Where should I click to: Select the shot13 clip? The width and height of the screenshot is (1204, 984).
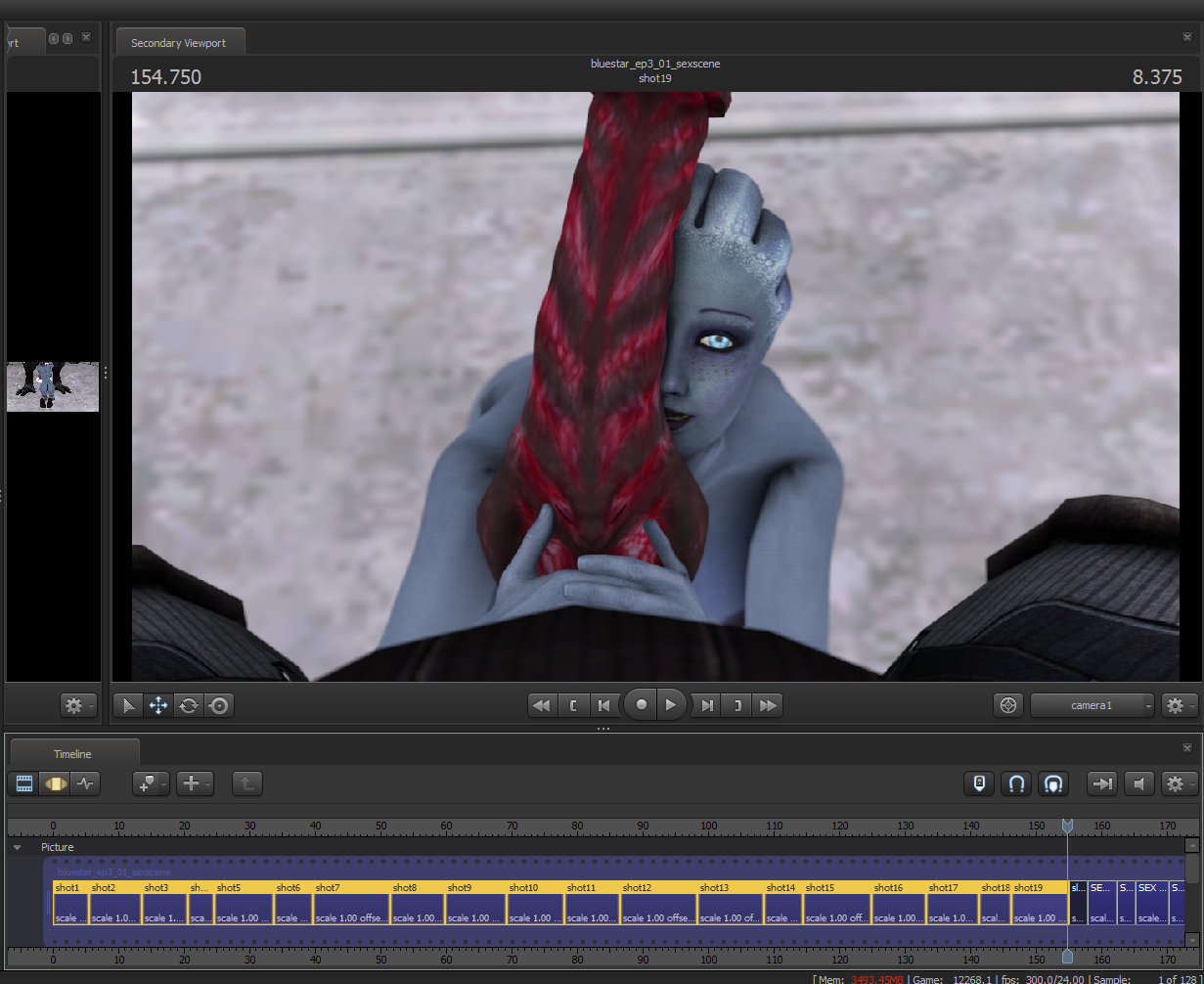(731, 903)
